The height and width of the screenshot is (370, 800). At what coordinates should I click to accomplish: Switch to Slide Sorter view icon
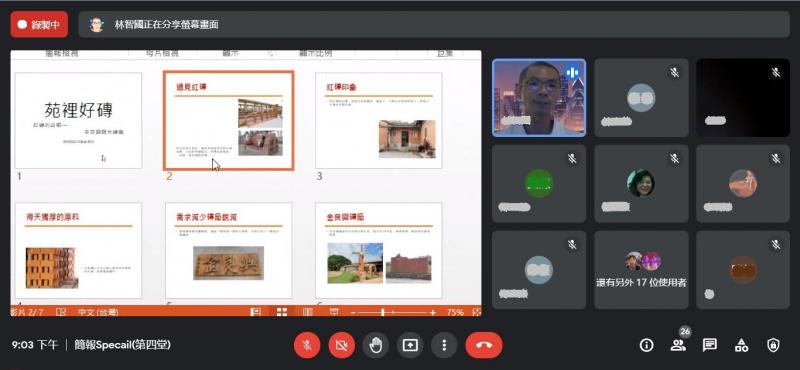[282, 312]
